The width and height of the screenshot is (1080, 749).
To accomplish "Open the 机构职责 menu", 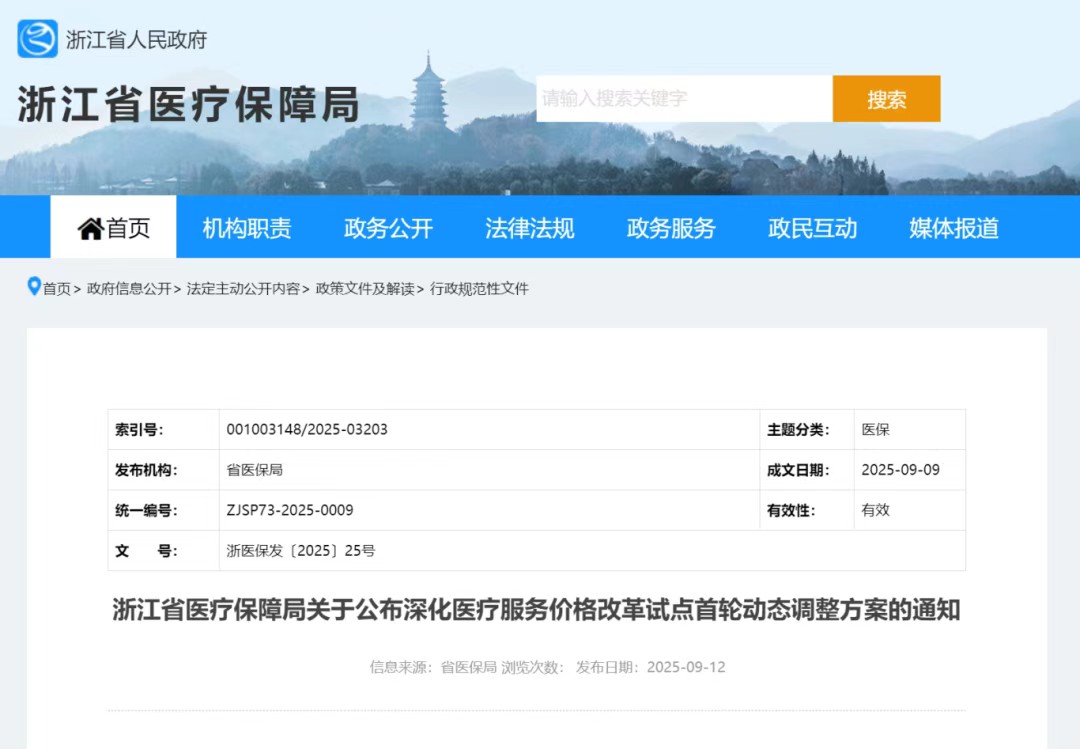I will click(247, 228).
